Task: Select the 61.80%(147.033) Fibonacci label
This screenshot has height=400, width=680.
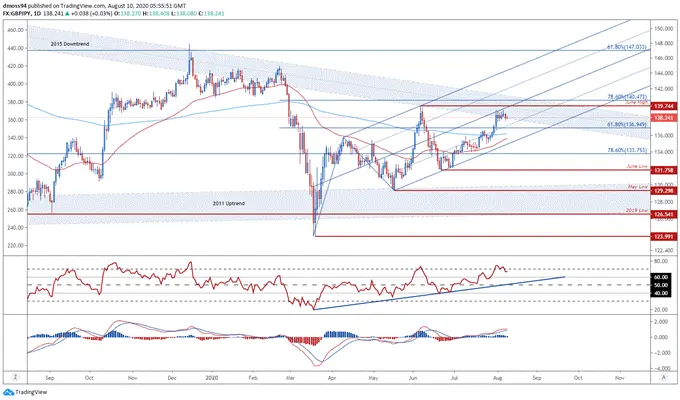Action: (x=626, y=46)
